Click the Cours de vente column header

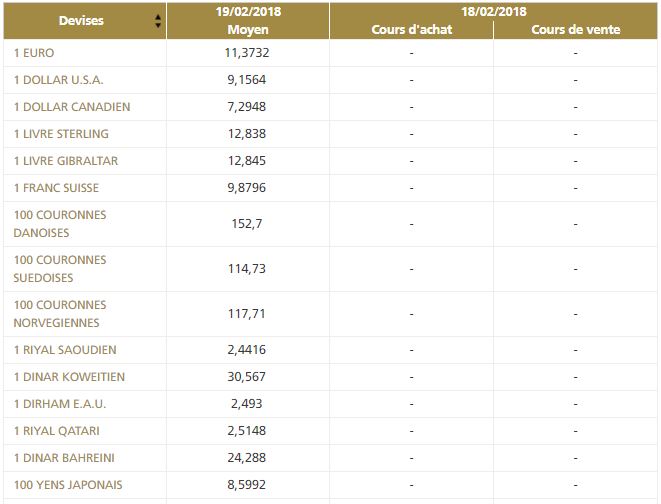coord(575,30)
